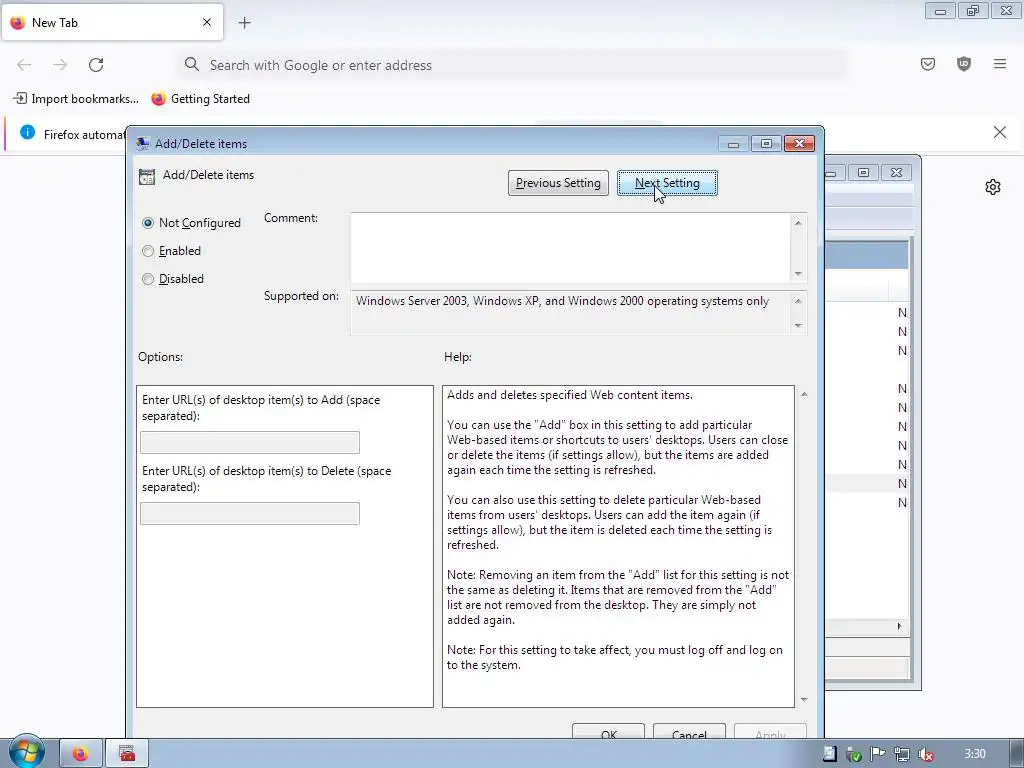Image resolution: width=1024 pixels, height=768 pixels.
Task: Dismiss the Firefox notification bar
Action: click(1000, 133)
